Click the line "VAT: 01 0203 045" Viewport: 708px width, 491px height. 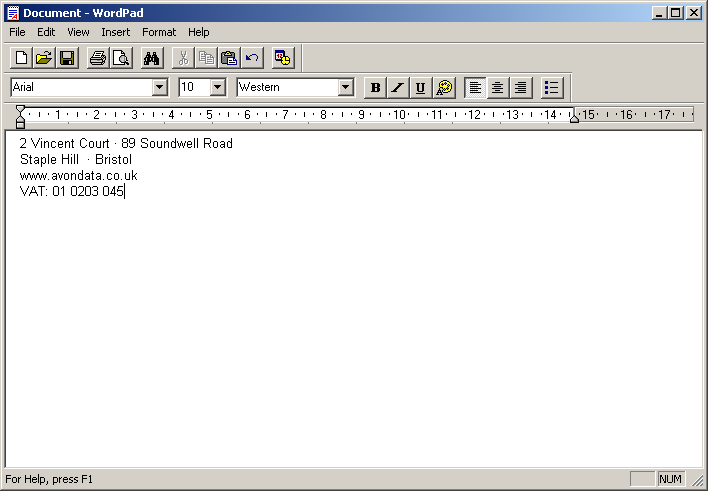point(72,192)
